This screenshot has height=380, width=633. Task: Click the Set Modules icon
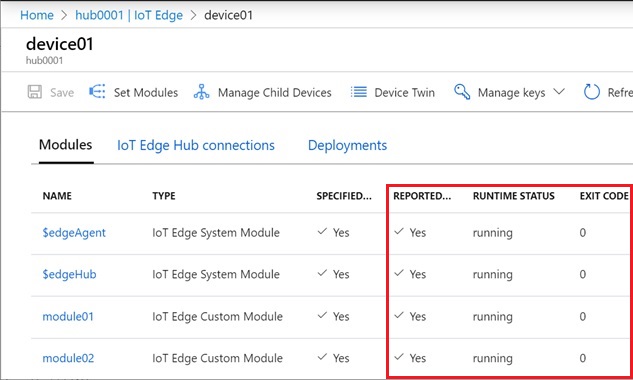pyautogui.click(x=97, y=92)
